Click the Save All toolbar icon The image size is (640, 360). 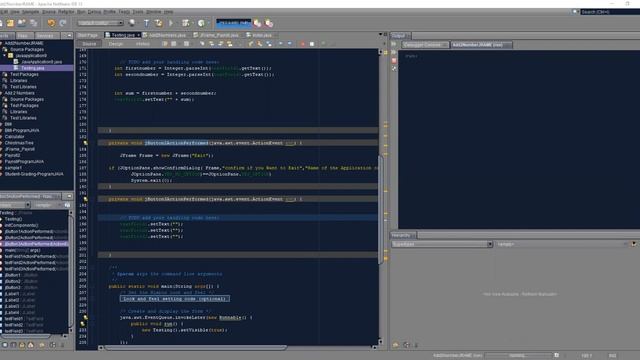pos(34,23)
